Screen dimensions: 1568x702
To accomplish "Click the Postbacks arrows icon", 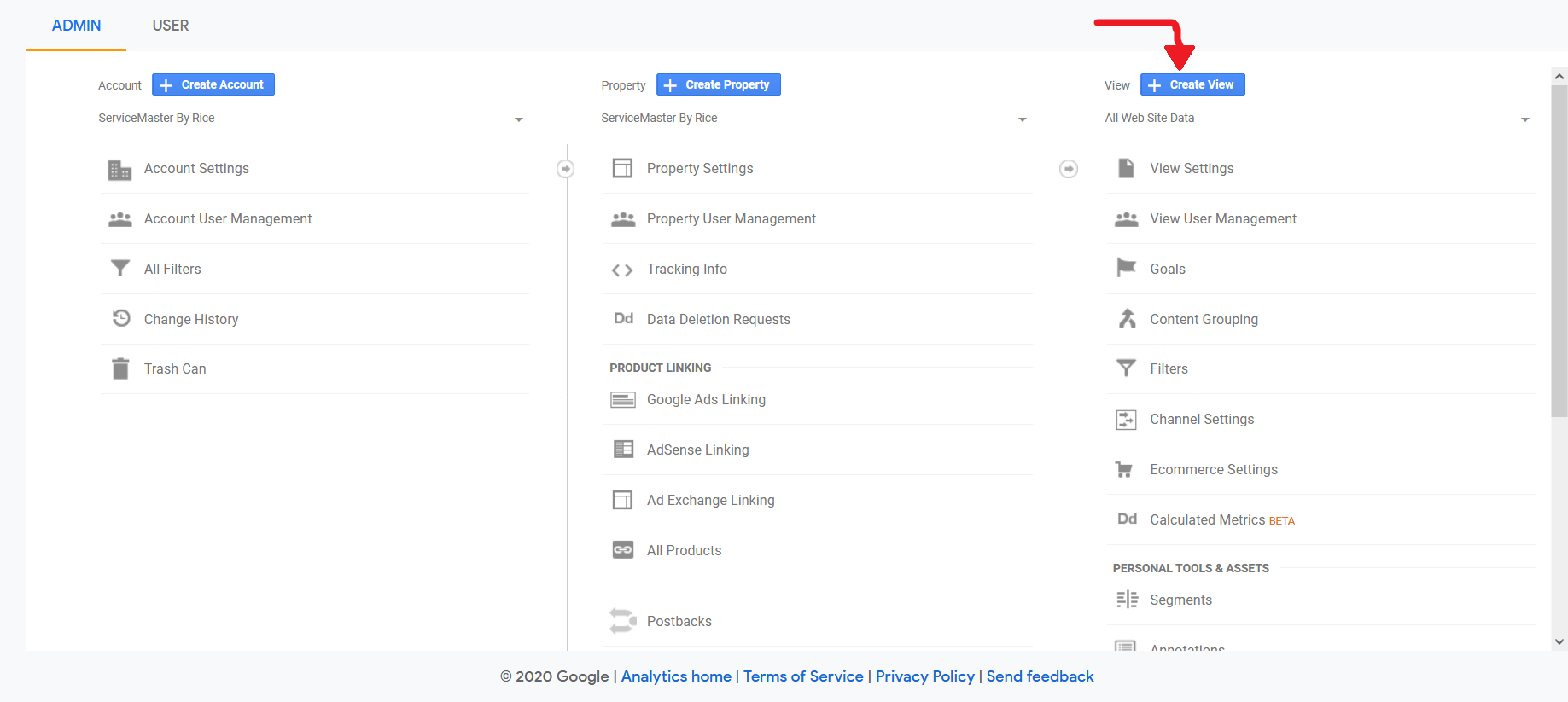I will pyautogui.click(x=623, y=621).
